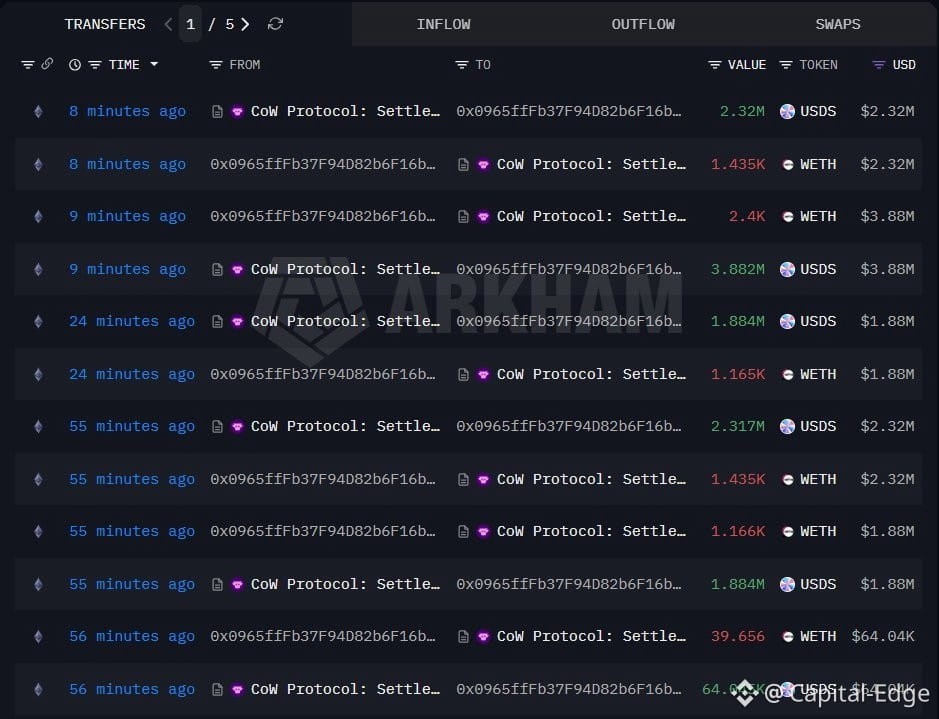
Task: Open the leftmost filter icon in header
Action: [x=28, y=65]
